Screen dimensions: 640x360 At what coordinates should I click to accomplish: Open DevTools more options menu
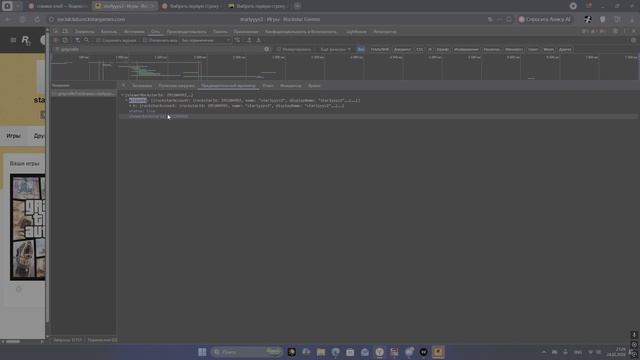(x=624, y=31)
